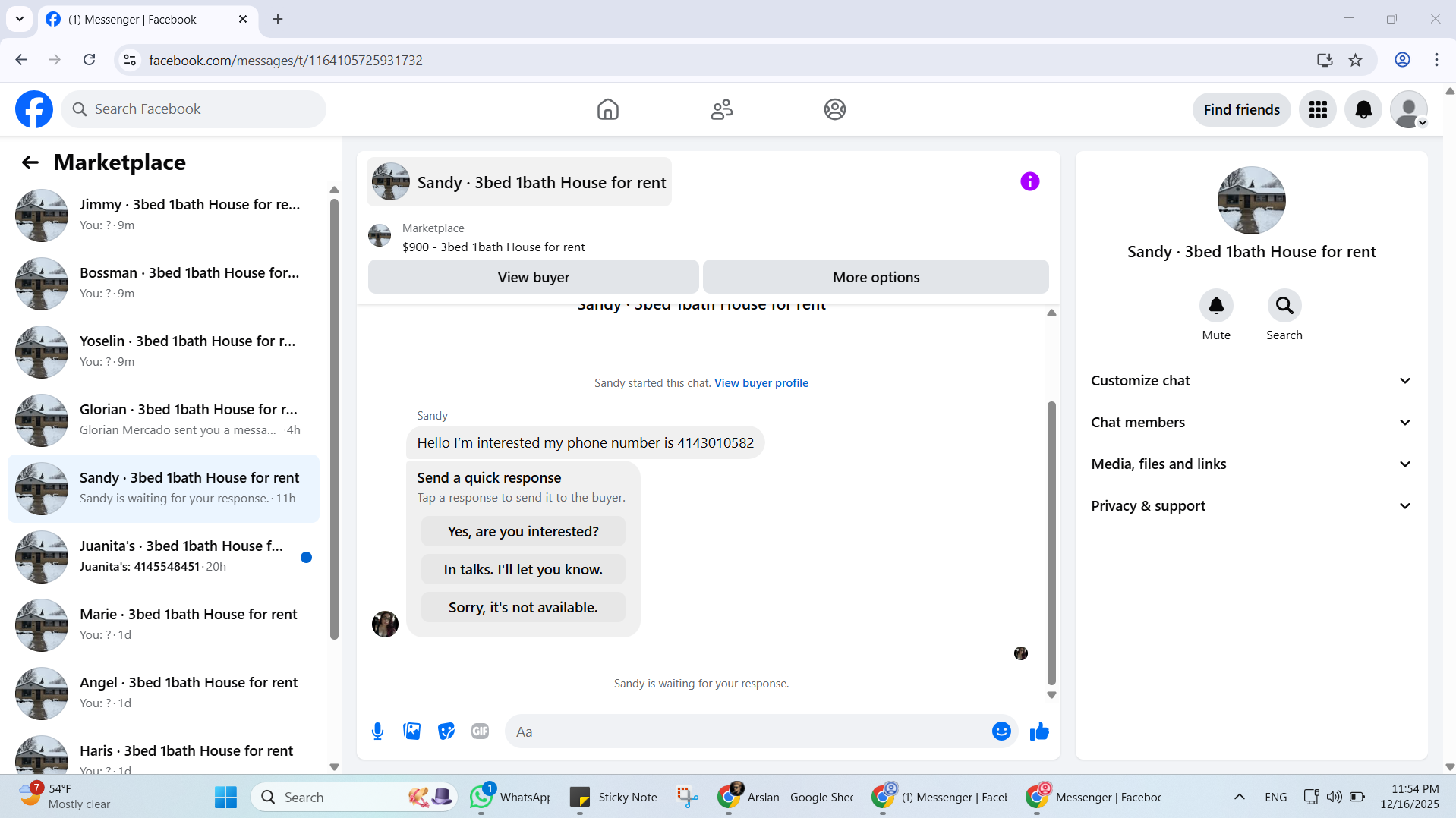Go back in browser history
1456x818 pixels.
pyautogui.click(x=20, y=60)
